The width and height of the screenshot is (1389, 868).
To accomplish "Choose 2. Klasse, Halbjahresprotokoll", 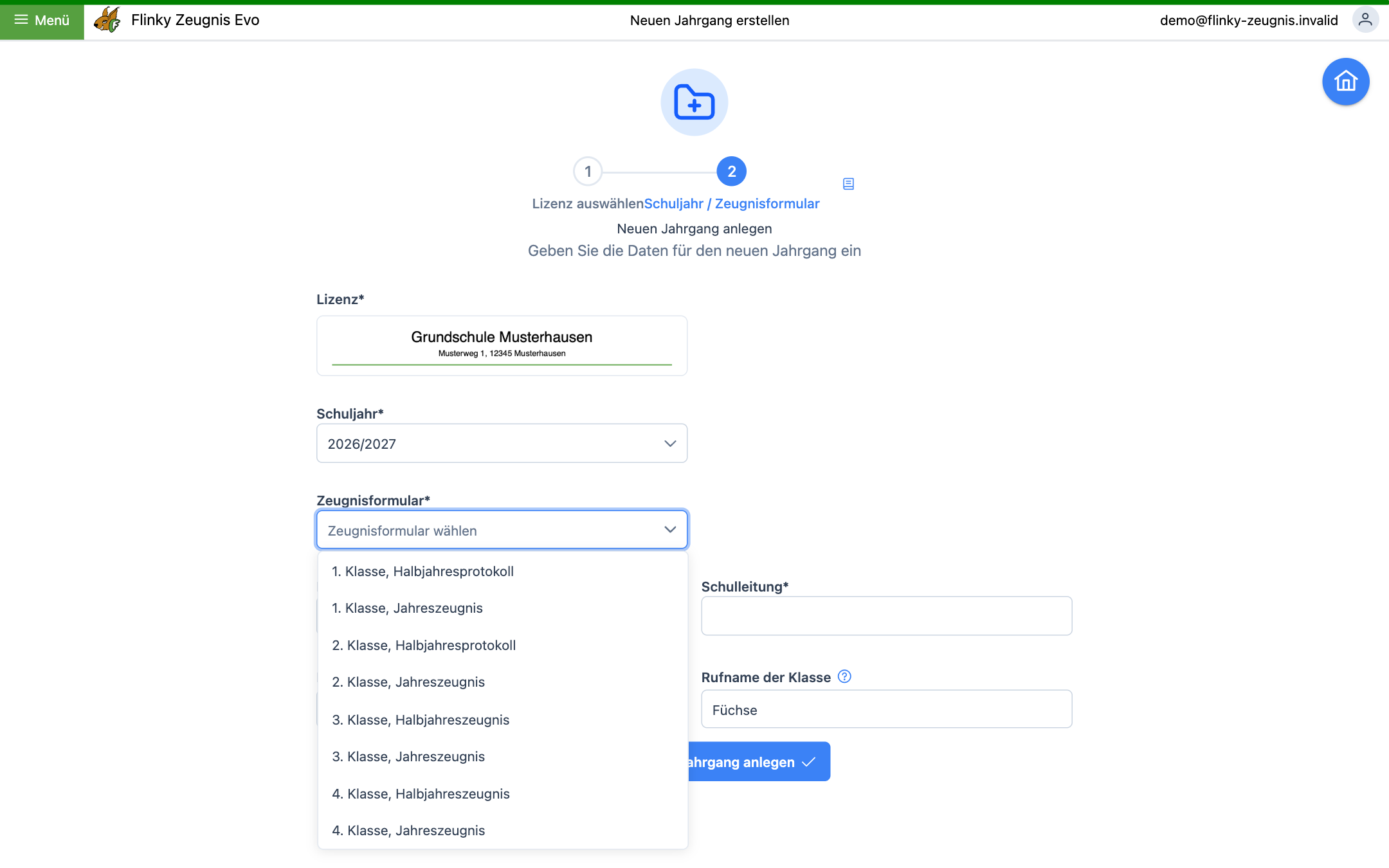I will coord(503,646).
